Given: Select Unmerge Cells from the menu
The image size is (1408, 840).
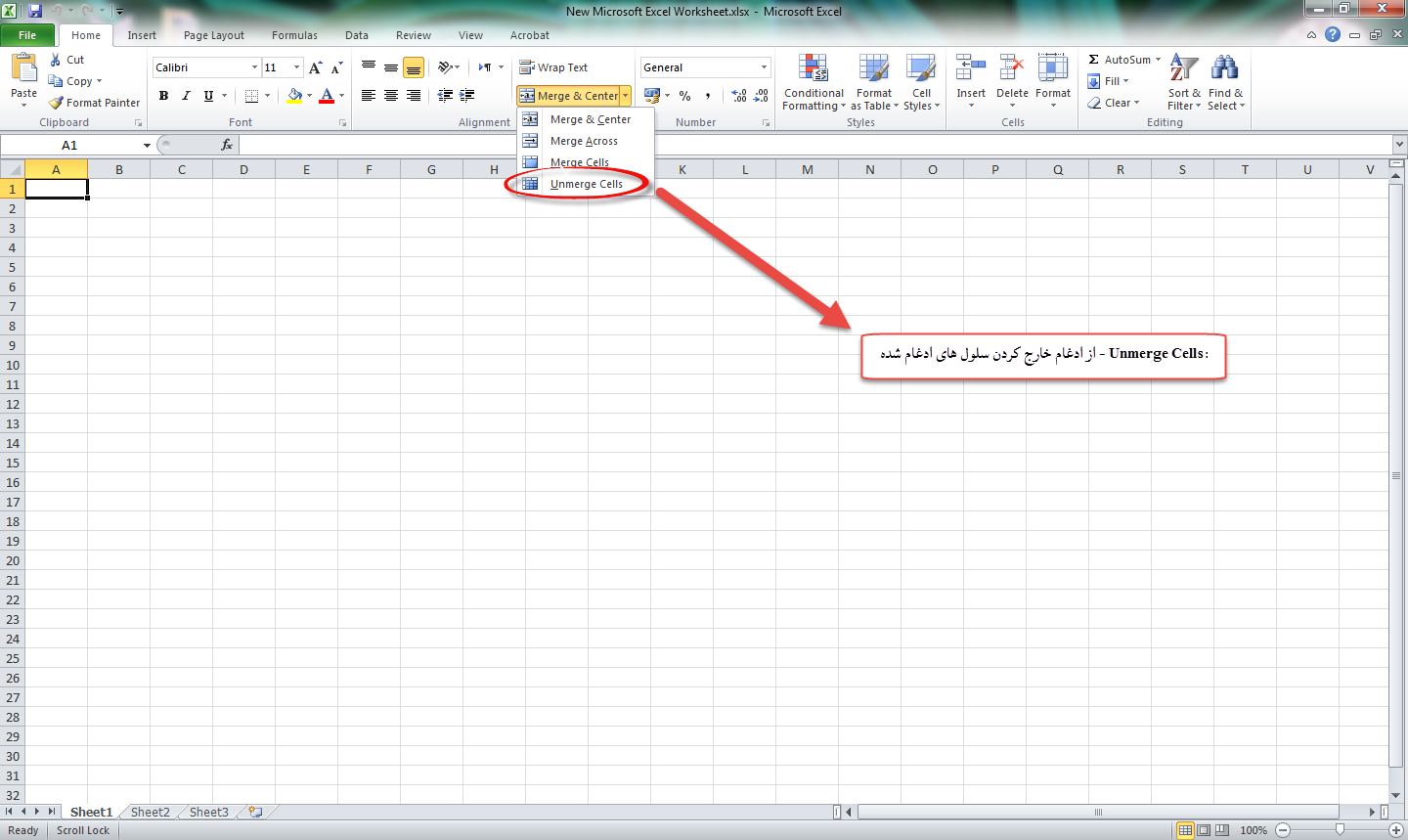Looking at the screenshot, I should click(x=586, y=184).
